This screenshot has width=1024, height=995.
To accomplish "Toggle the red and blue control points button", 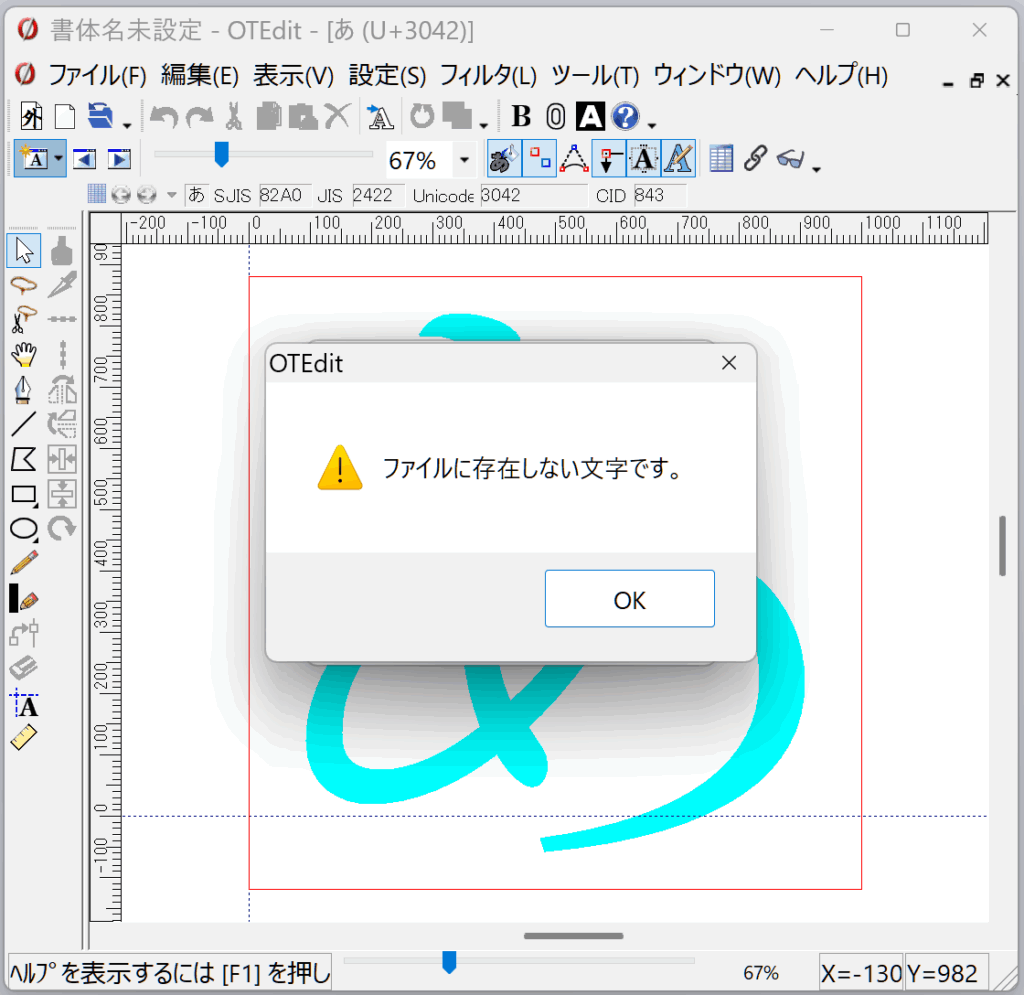I will click(540, 158).
